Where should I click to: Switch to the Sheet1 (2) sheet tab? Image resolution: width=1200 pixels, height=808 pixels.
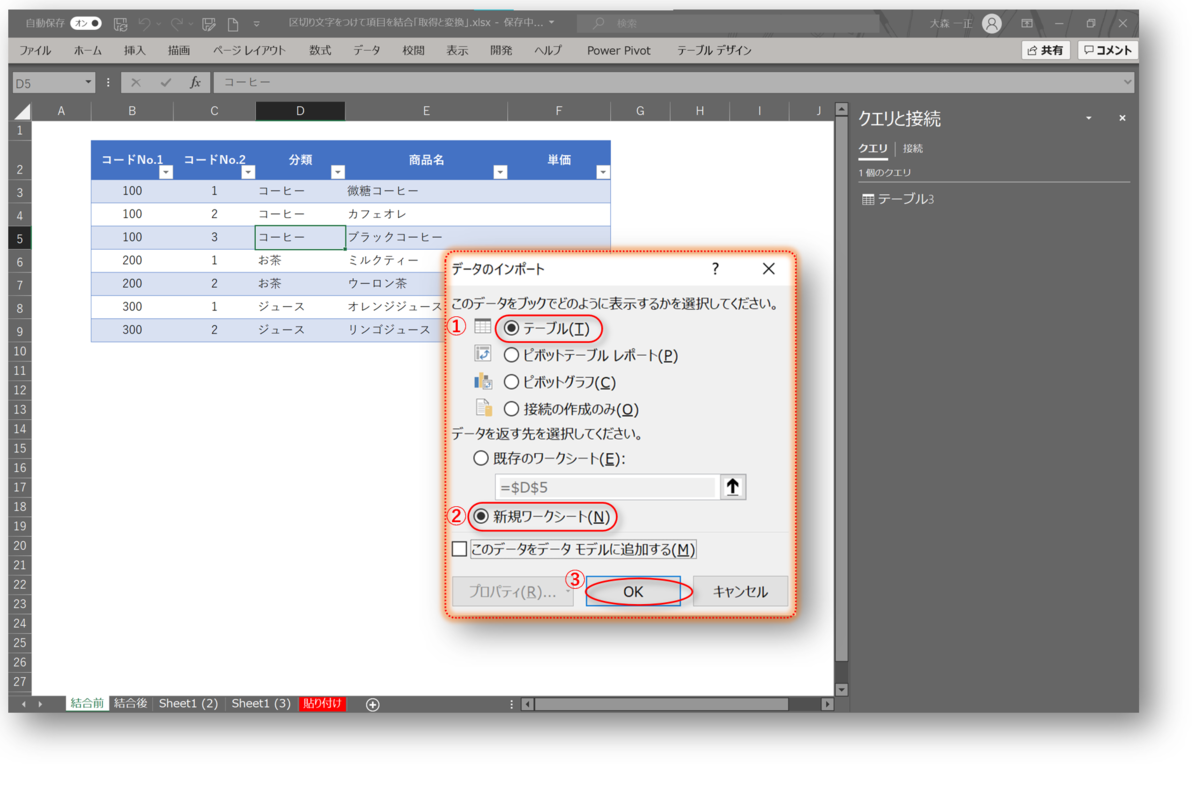(x=188, y=704)
